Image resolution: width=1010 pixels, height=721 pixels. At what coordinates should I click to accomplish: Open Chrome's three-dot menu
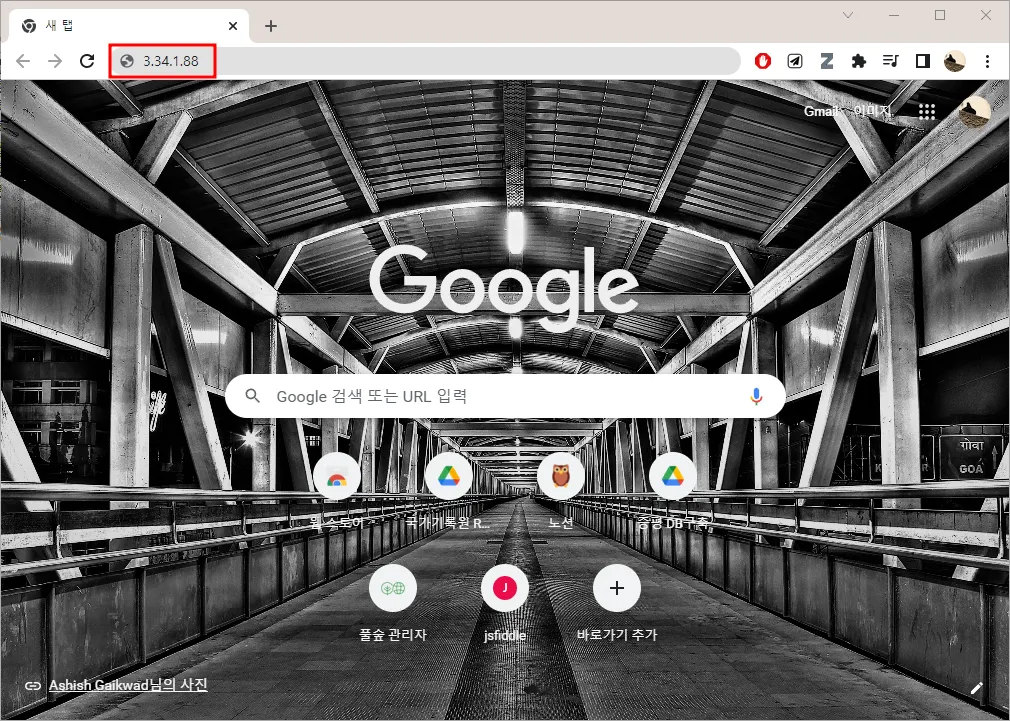[x=987, y=61]
